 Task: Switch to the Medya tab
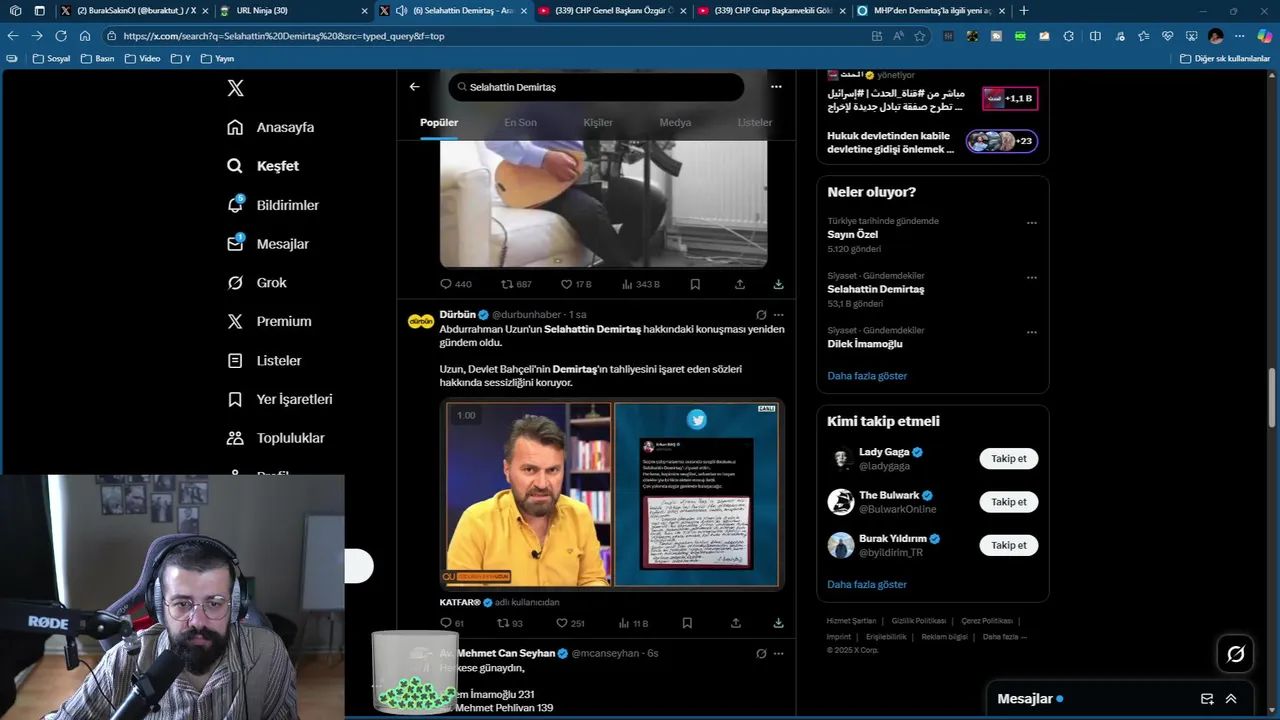(x=675, y=122)
